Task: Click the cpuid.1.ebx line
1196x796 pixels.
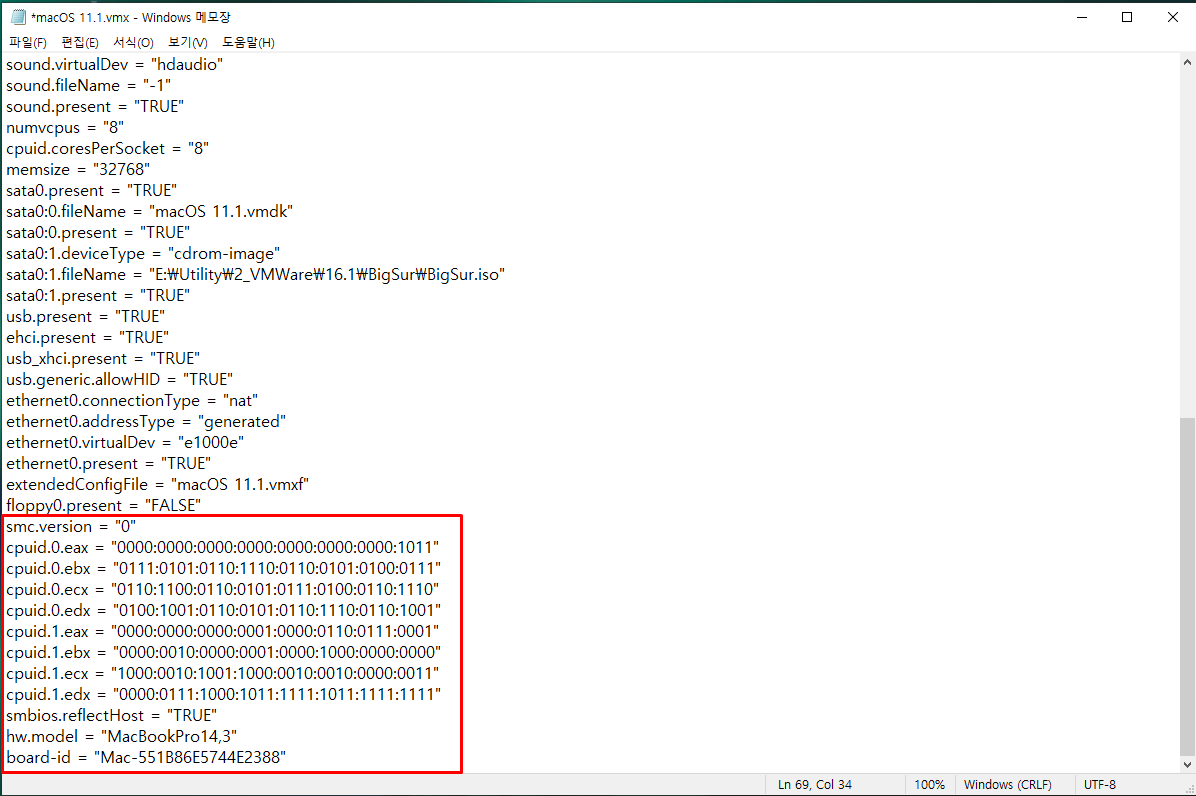Action: pos(223,653)
